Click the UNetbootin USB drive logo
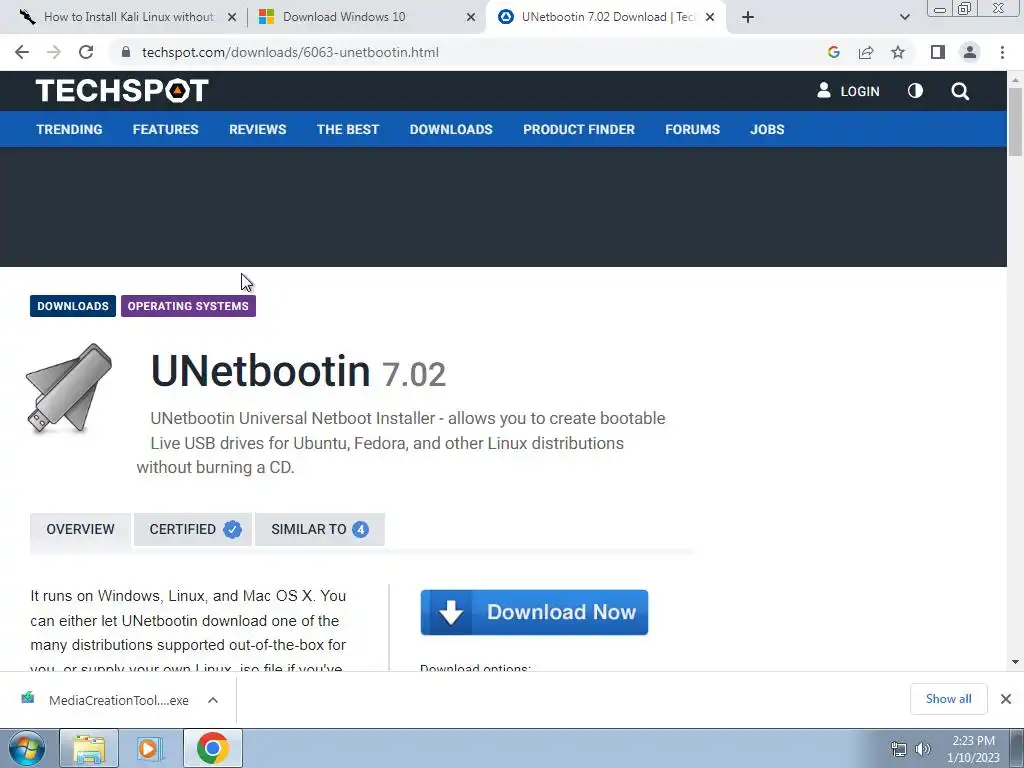The height and width of the screenshot is (768, 1024). pyautogui.click(x=69, y=388)
